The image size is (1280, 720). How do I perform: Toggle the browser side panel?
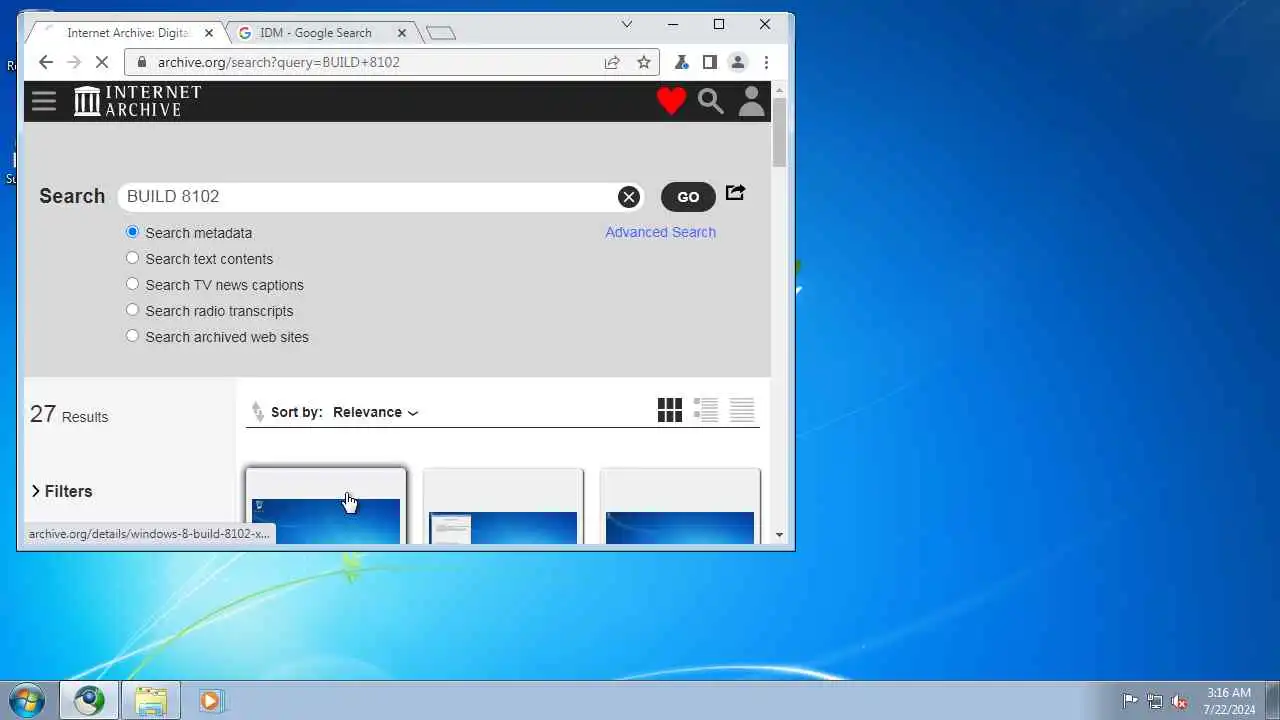[x=709, y=62]
